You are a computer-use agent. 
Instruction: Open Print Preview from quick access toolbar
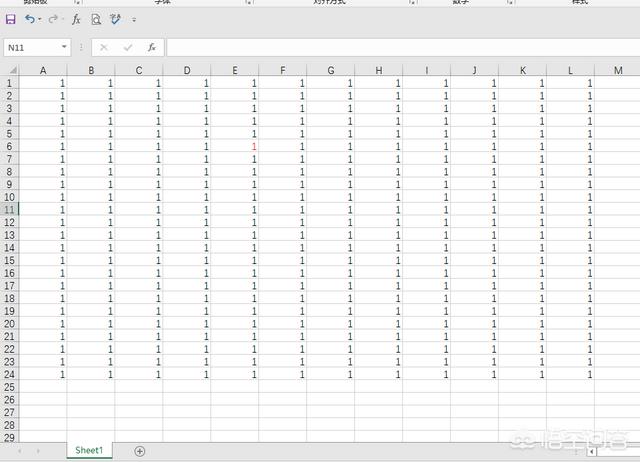pyautogui.click(x=96, y=19)
